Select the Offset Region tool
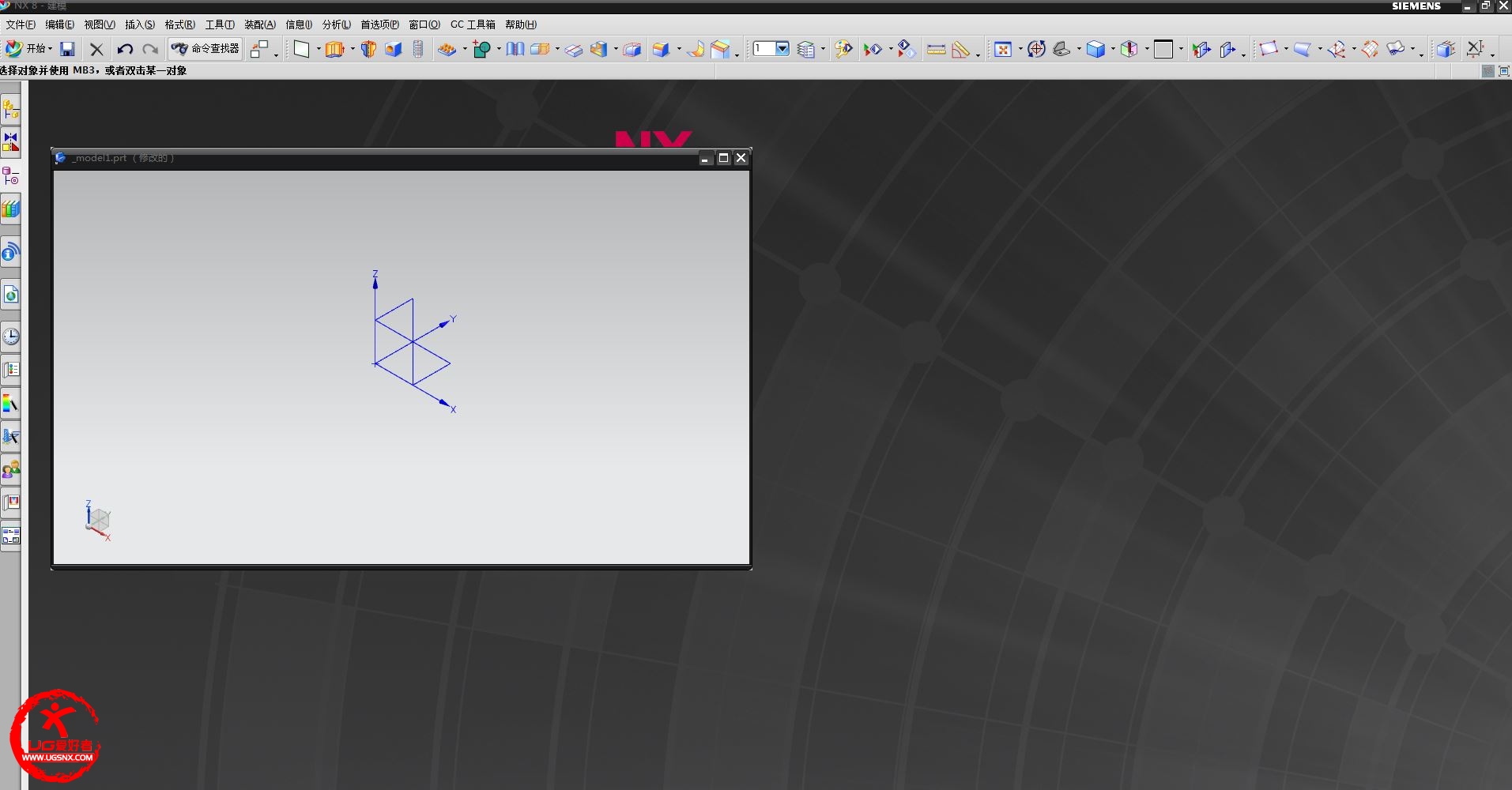This screenshot has height=790, width=1512. [x=632, y=49]
